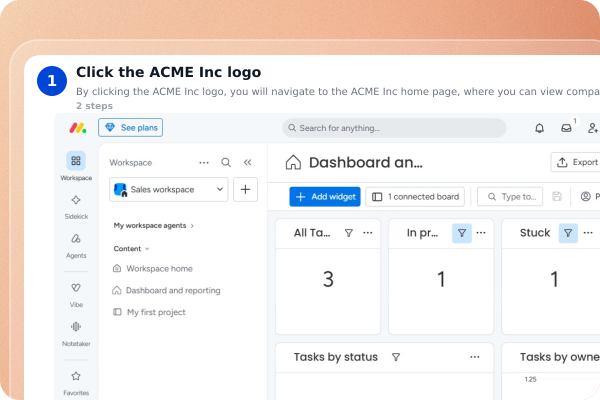Click the Dashboard an... title

(x=366, y=163)
